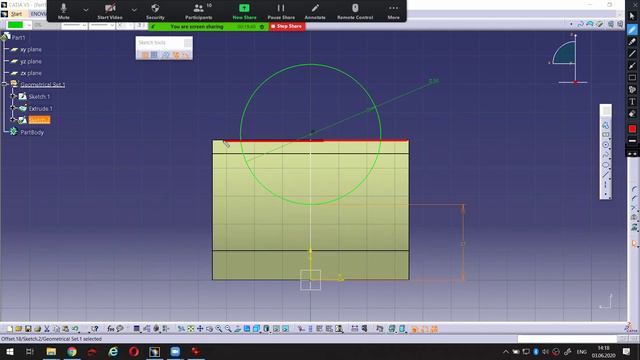Select the annotation text T tool
The image size is (640, 360).
click(x=632, y=102)
